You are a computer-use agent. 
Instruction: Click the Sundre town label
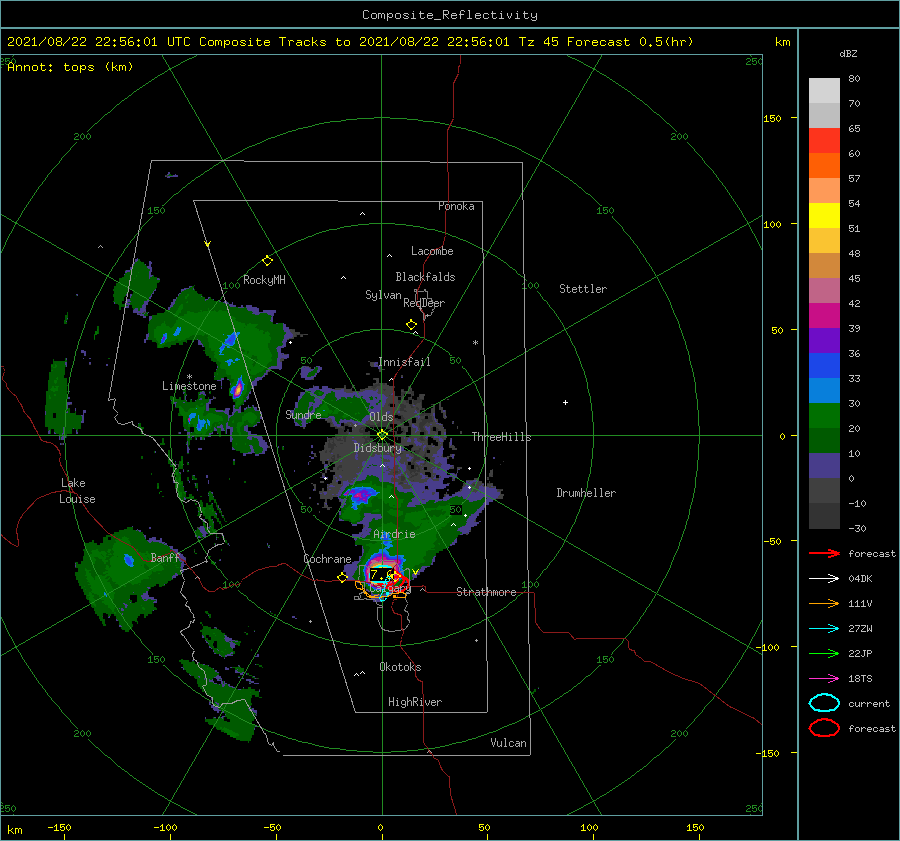click(303, 414)
